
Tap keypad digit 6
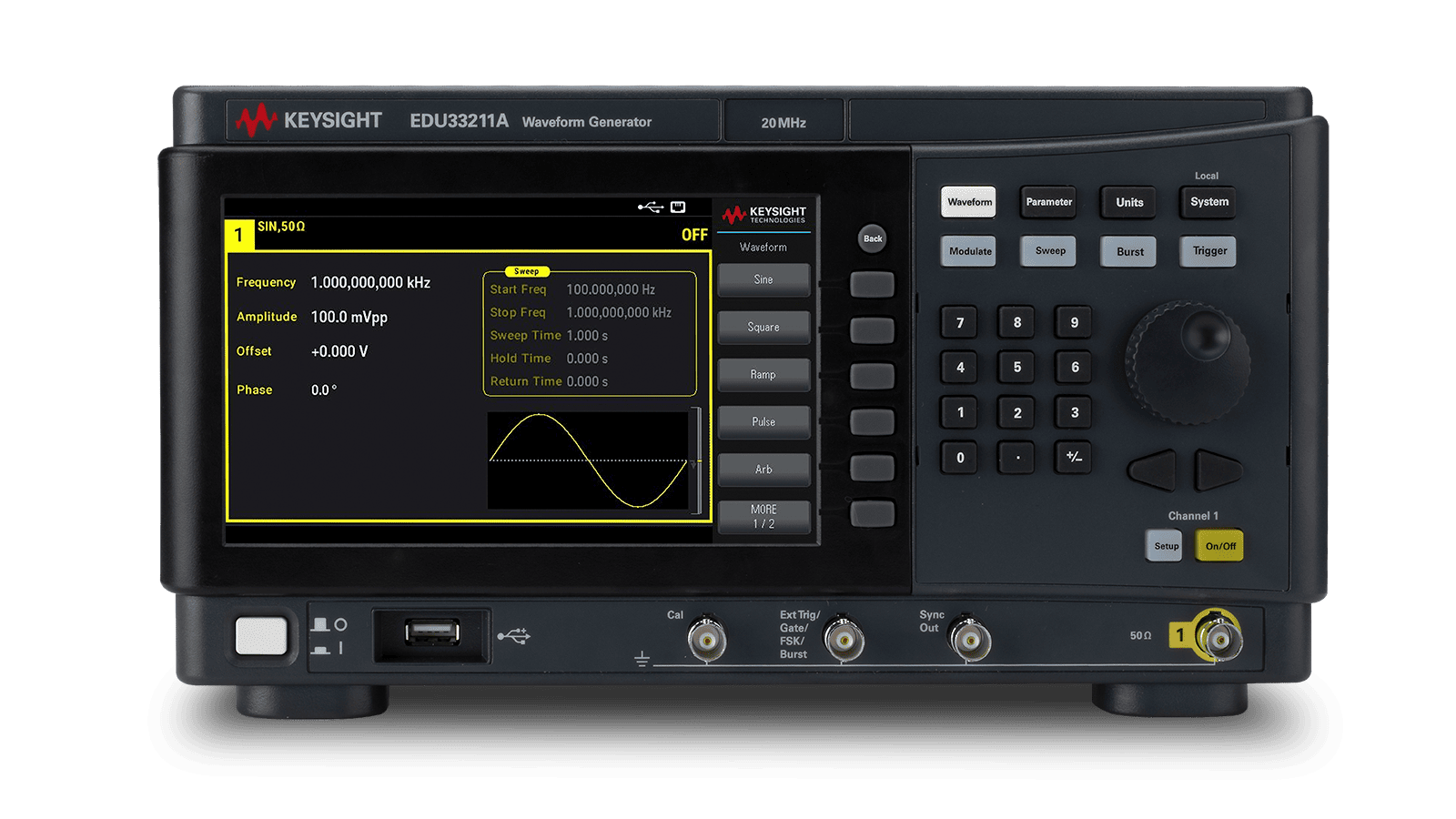(x=1074, y=368)
